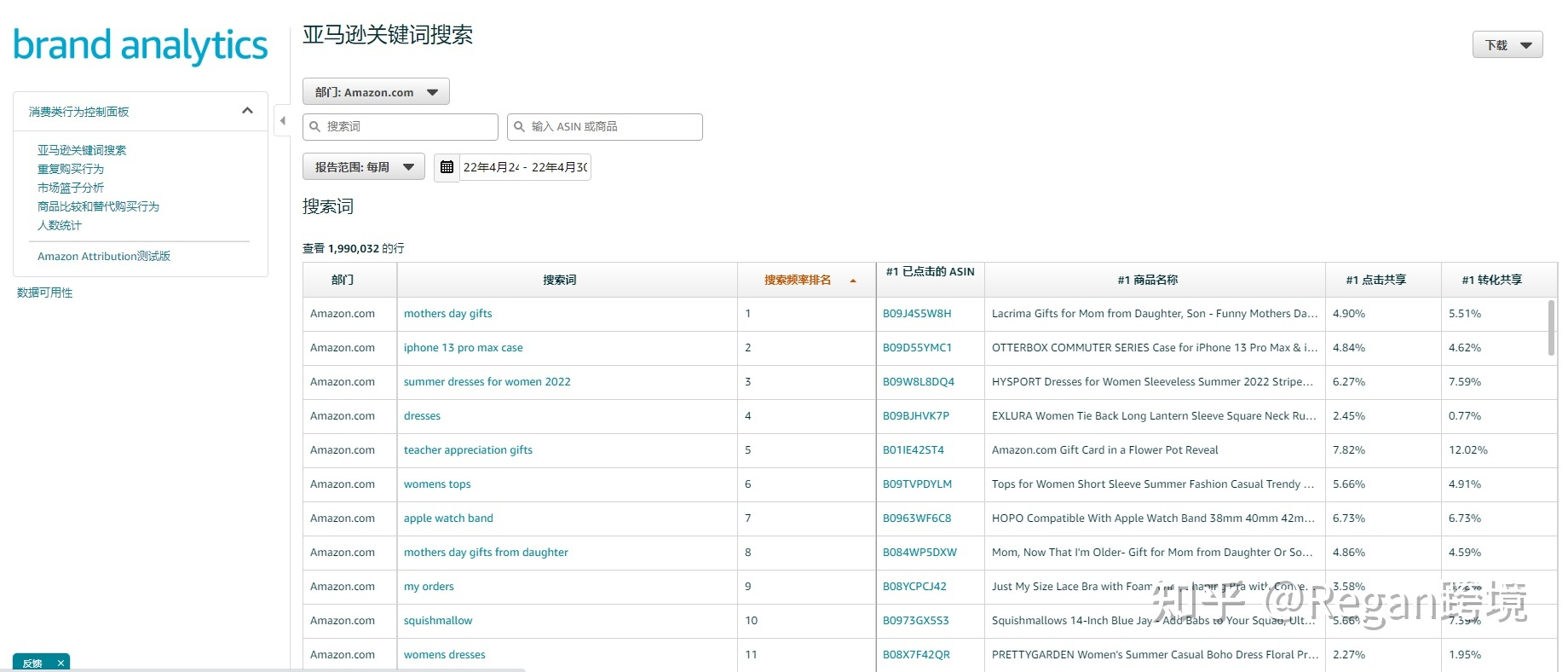Screen dimensions: 1568x672
Task: Open ASIN B08YCPCJ42
Action: point(914,587)
